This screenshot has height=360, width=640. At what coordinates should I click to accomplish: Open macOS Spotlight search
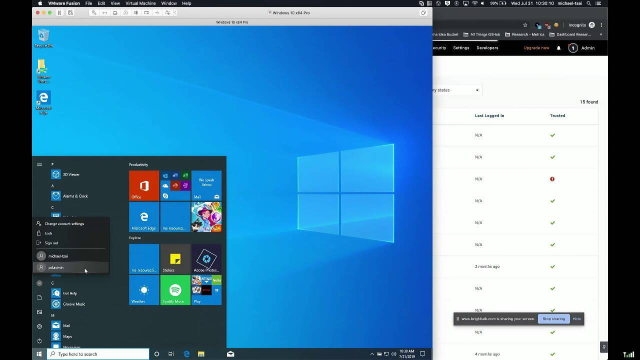[589, 3]
